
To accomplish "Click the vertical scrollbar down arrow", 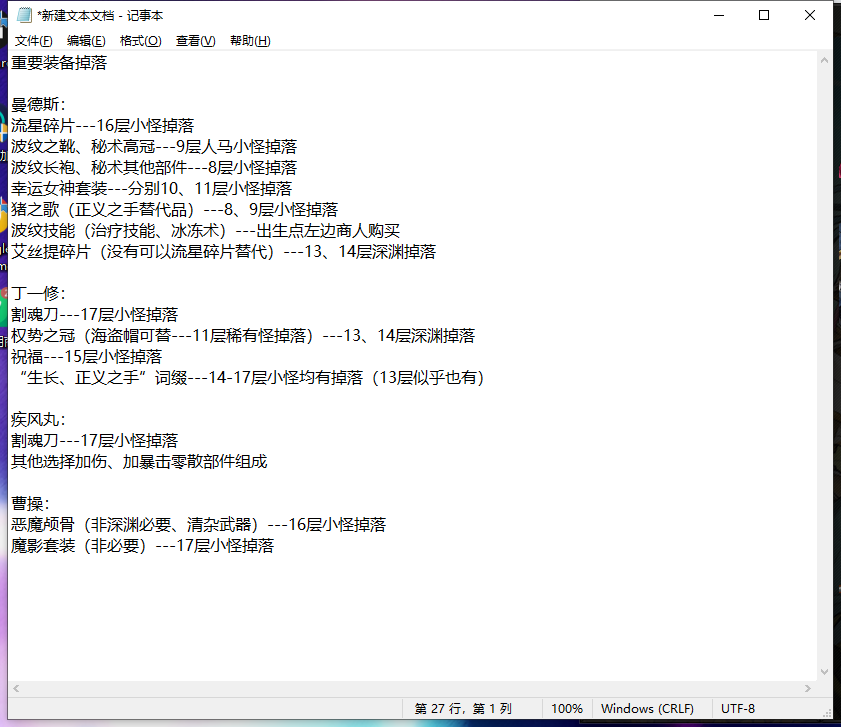I will pos(824,672).
